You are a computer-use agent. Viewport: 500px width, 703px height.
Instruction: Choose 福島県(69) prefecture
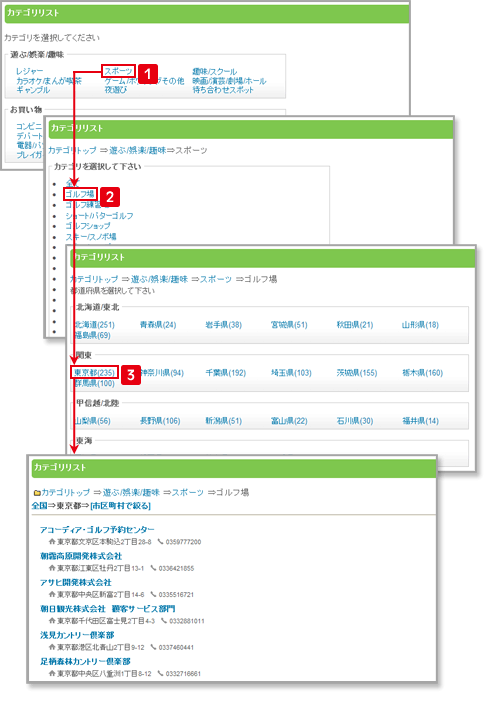point(92,335)
